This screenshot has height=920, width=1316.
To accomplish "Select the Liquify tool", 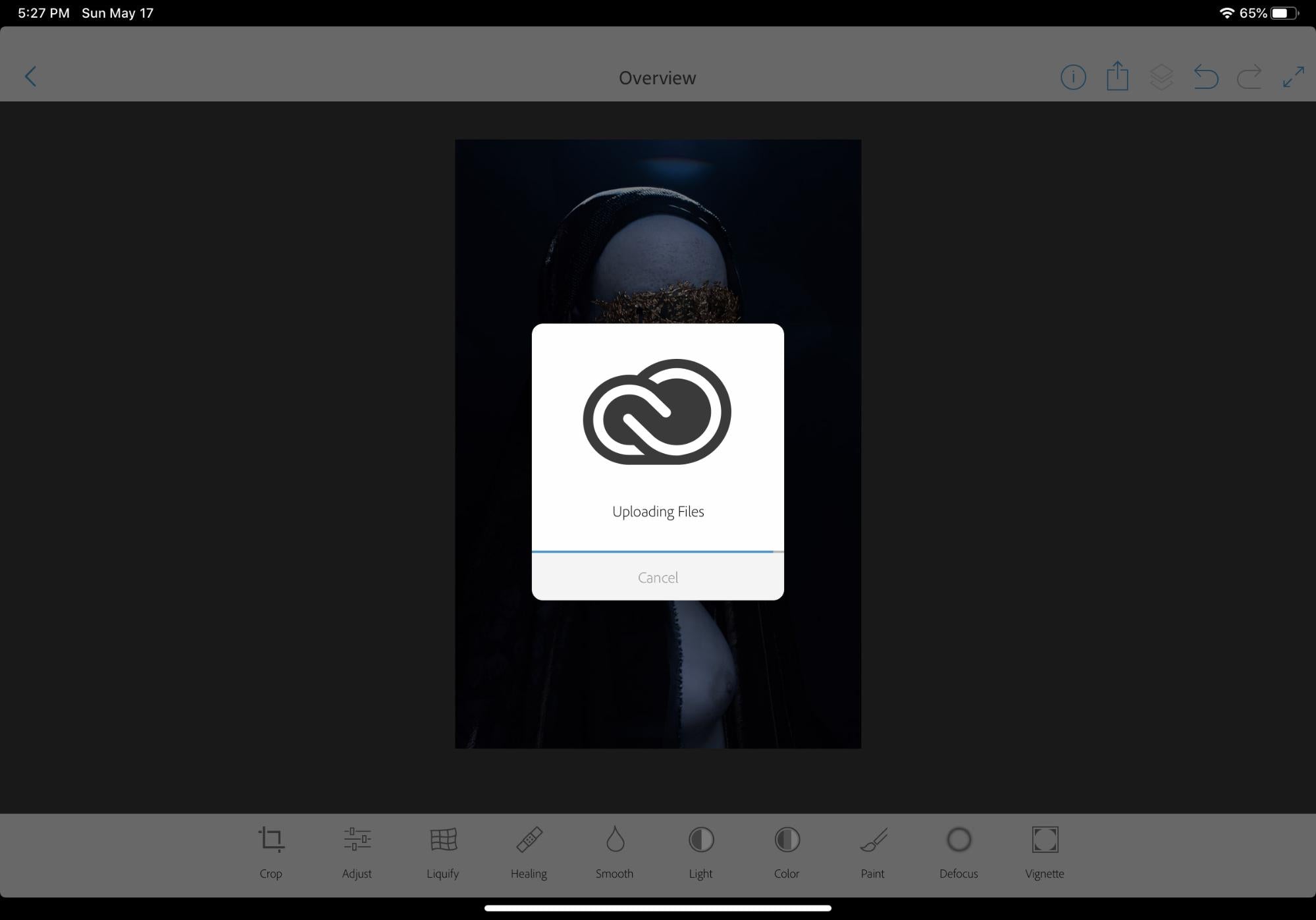I will (442, 853).
